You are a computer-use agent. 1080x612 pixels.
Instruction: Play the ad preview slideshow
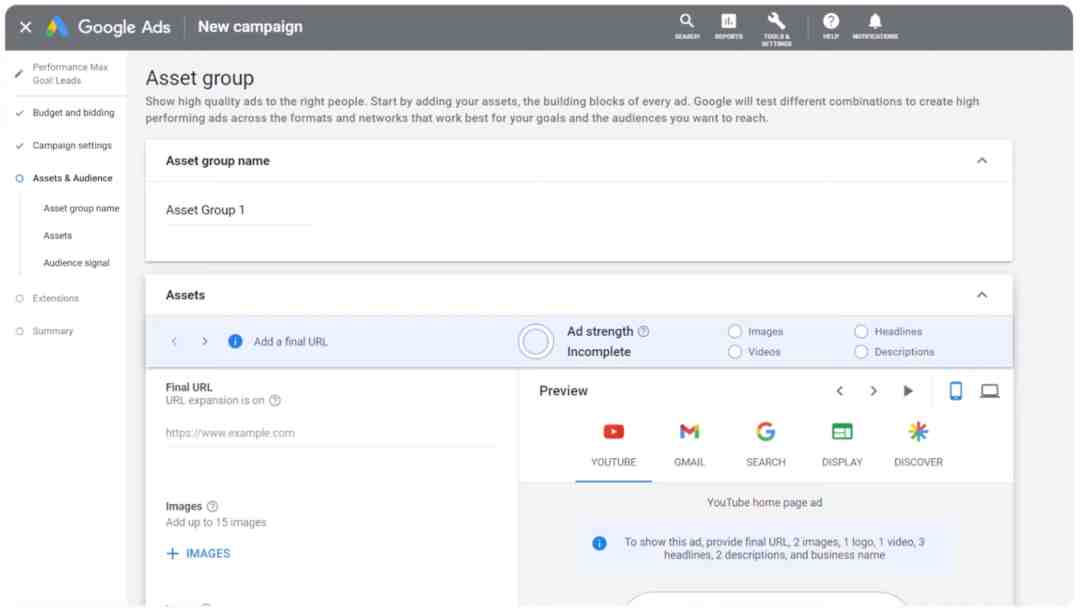coord(908,391)
